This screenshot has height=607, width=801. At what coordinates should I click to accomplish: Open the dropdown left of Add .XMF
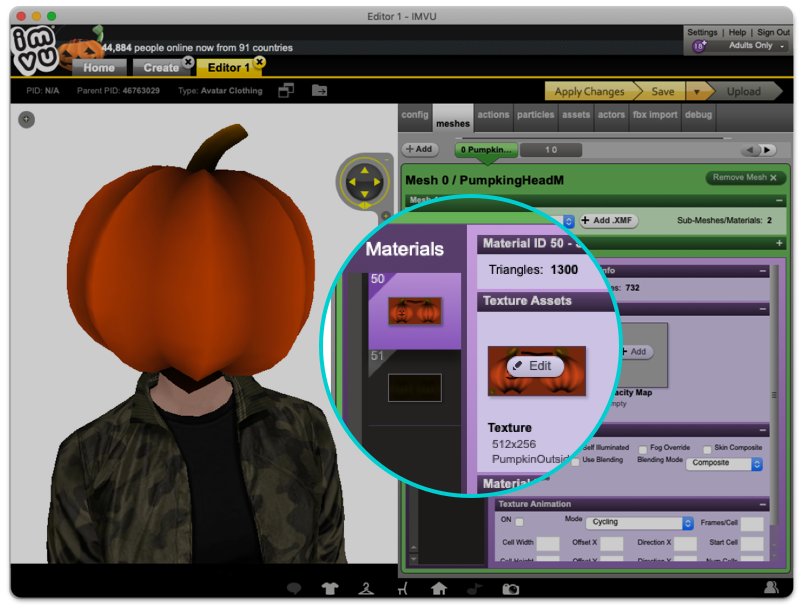click(569, 221)
